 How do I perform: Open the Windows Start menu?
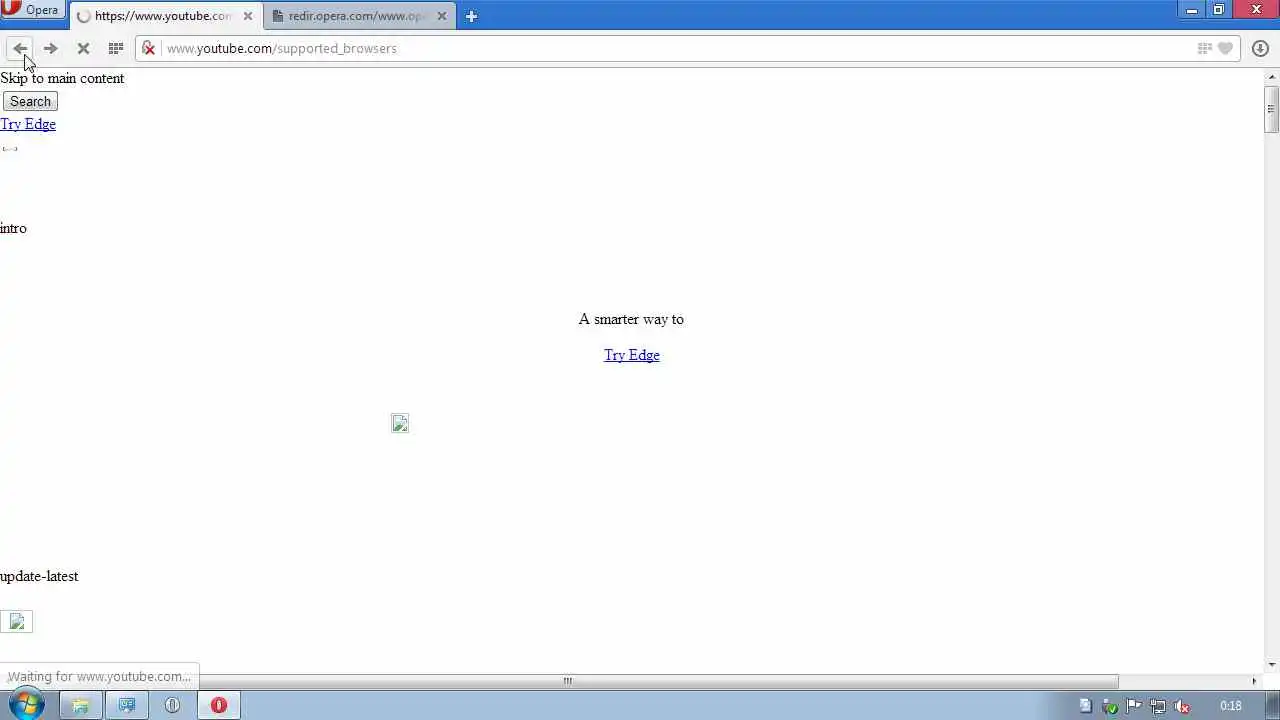[26, 705]
